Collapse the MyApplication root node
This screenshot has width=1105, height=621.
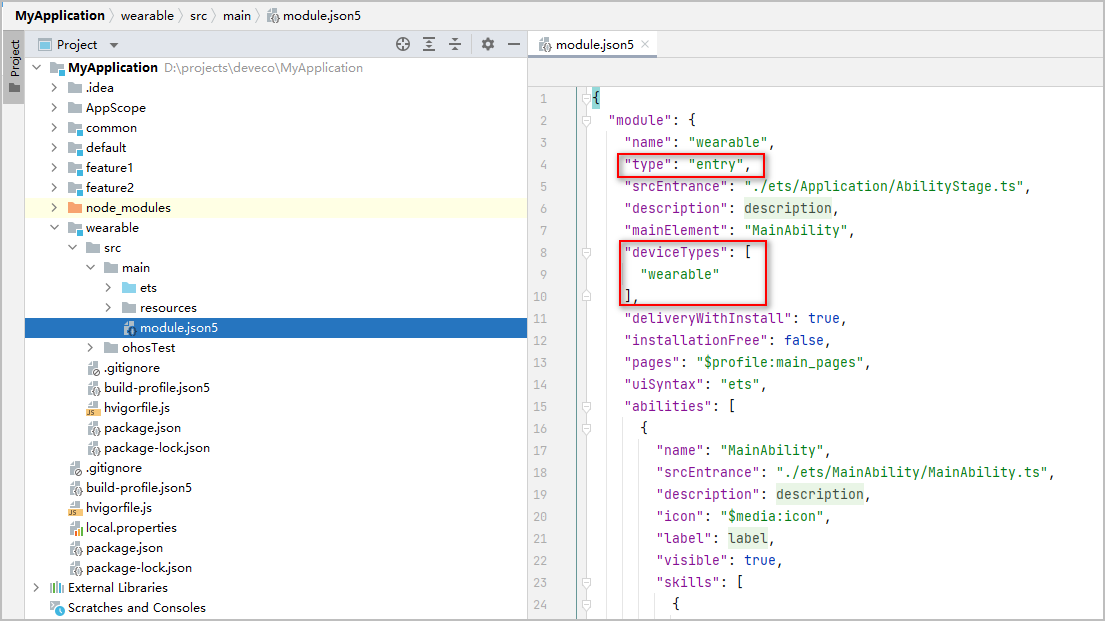click(x=37, y=68)
